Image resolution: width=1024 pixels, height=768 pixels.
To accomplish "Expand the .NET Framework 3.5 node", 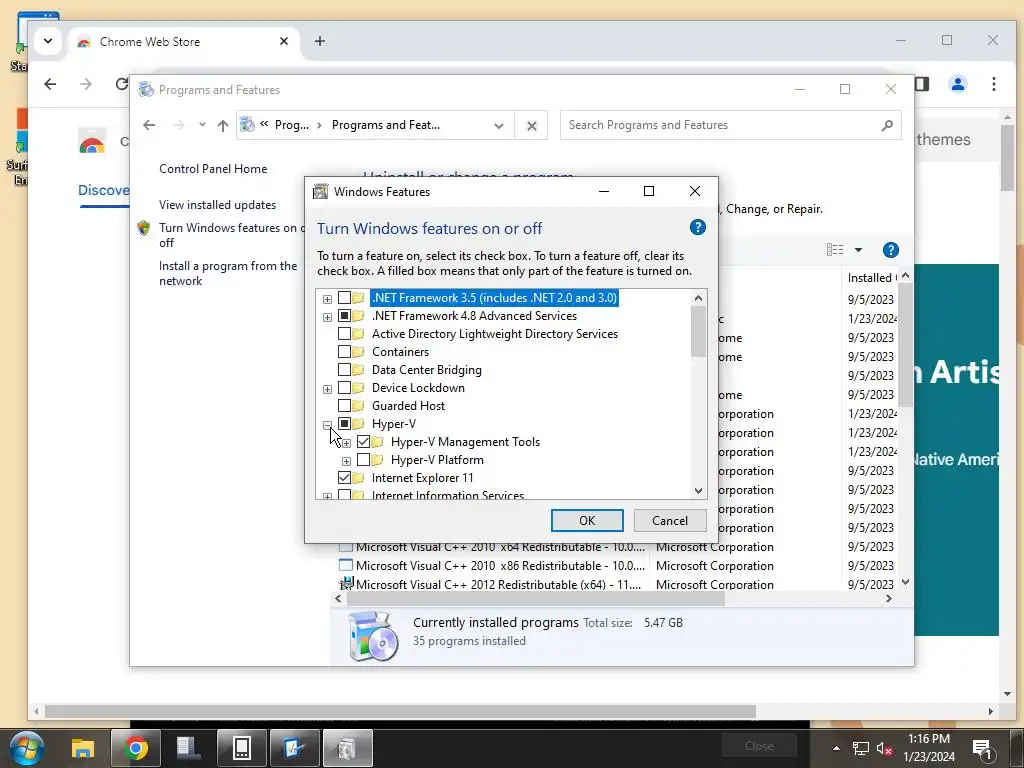I will pyautogui.click(x=327, y=299).
